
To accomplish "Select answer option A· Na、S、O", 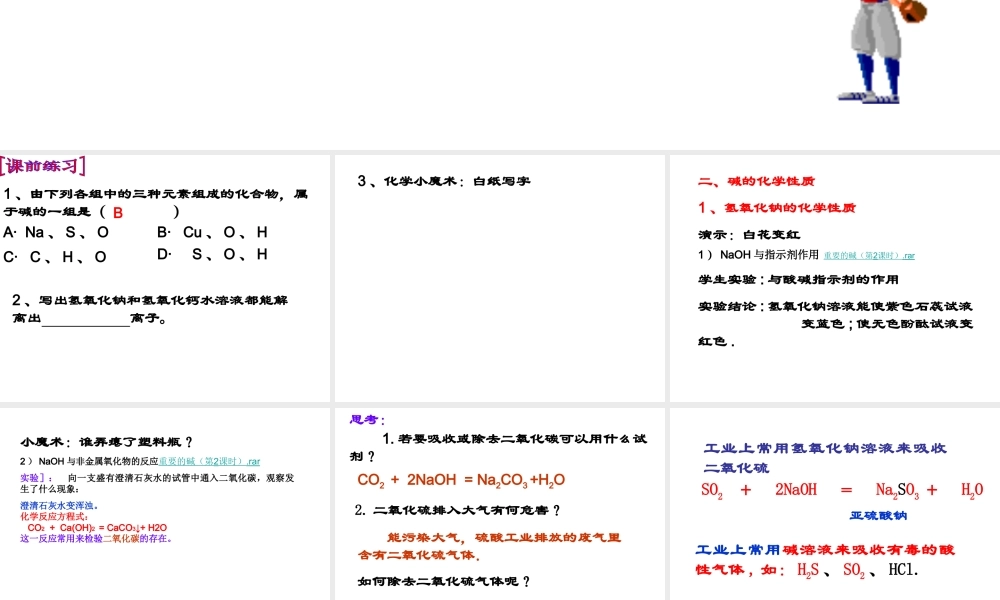I will [x=57, y=233].
